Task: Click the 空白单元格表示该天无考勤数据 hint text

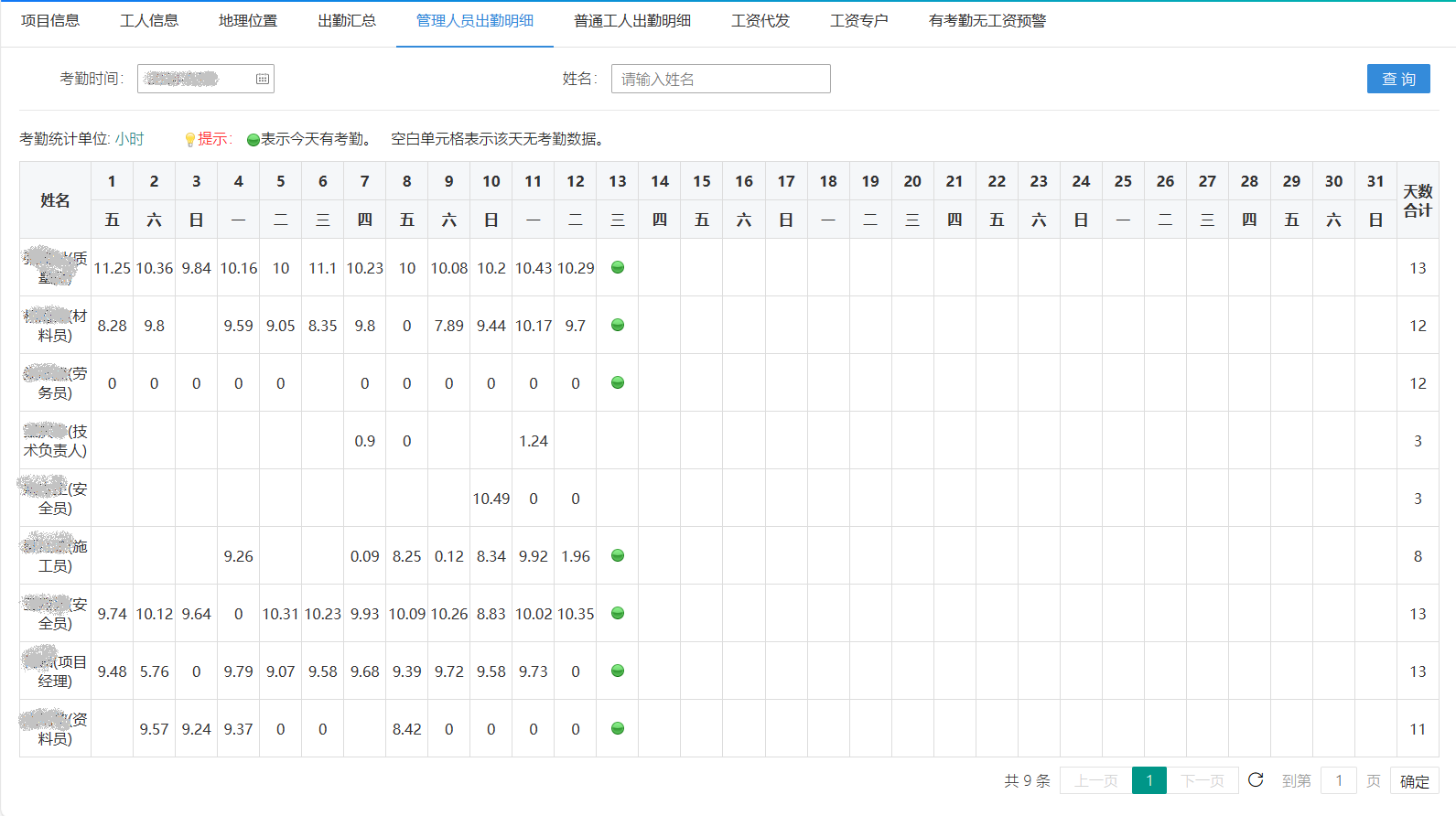Action: pyautogui.click(x=497, y=139)
